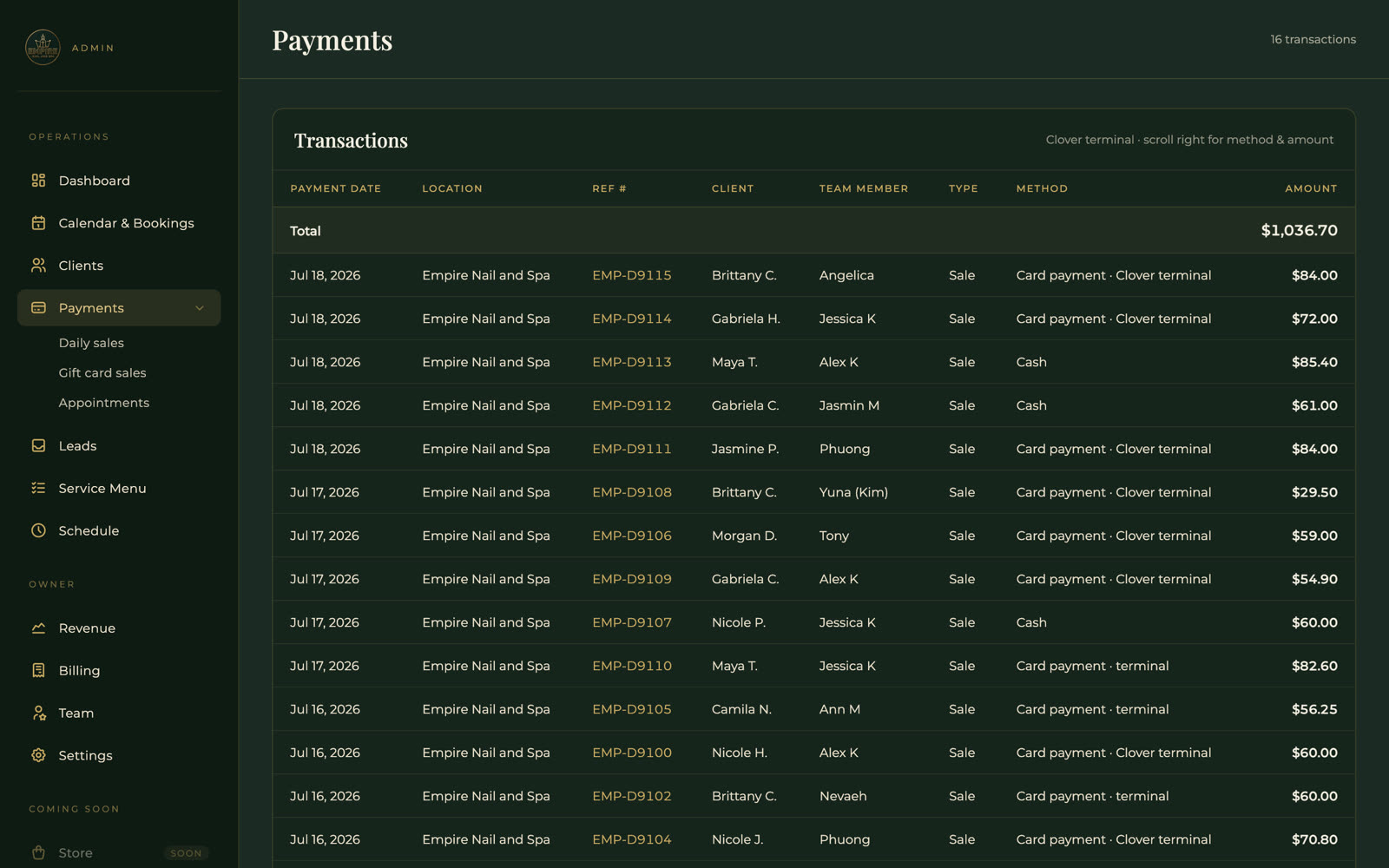Open the Schedule page

[119, 530]
